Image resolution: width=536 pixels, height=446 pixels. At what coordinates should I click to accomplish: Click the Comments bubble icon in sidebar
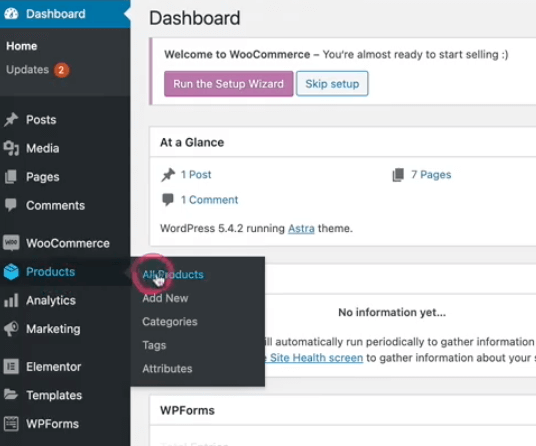(x=11, y=205)
